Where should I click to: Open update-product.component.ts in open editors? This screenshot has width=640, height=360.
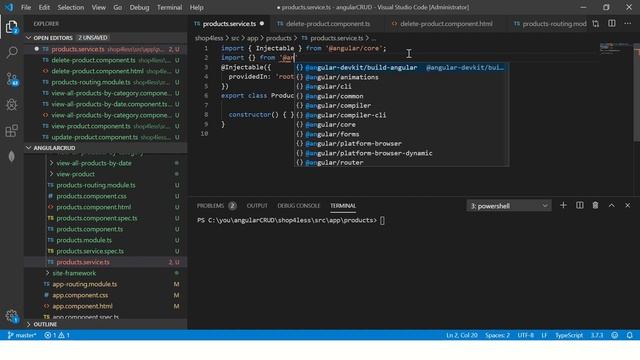106,137
